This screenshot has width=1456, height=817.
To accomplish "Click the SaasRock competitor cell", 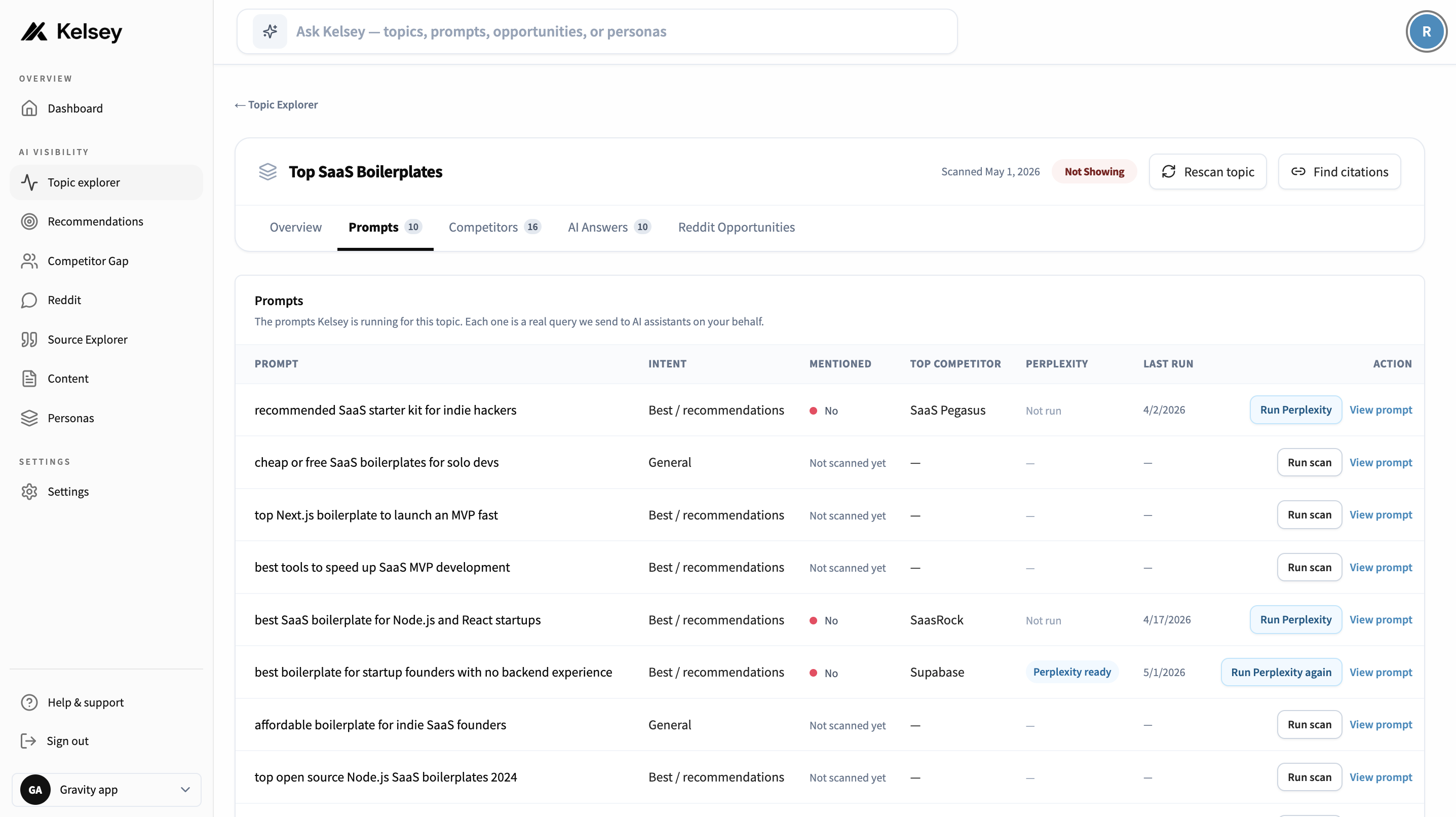I will click(x=936, y=620).
